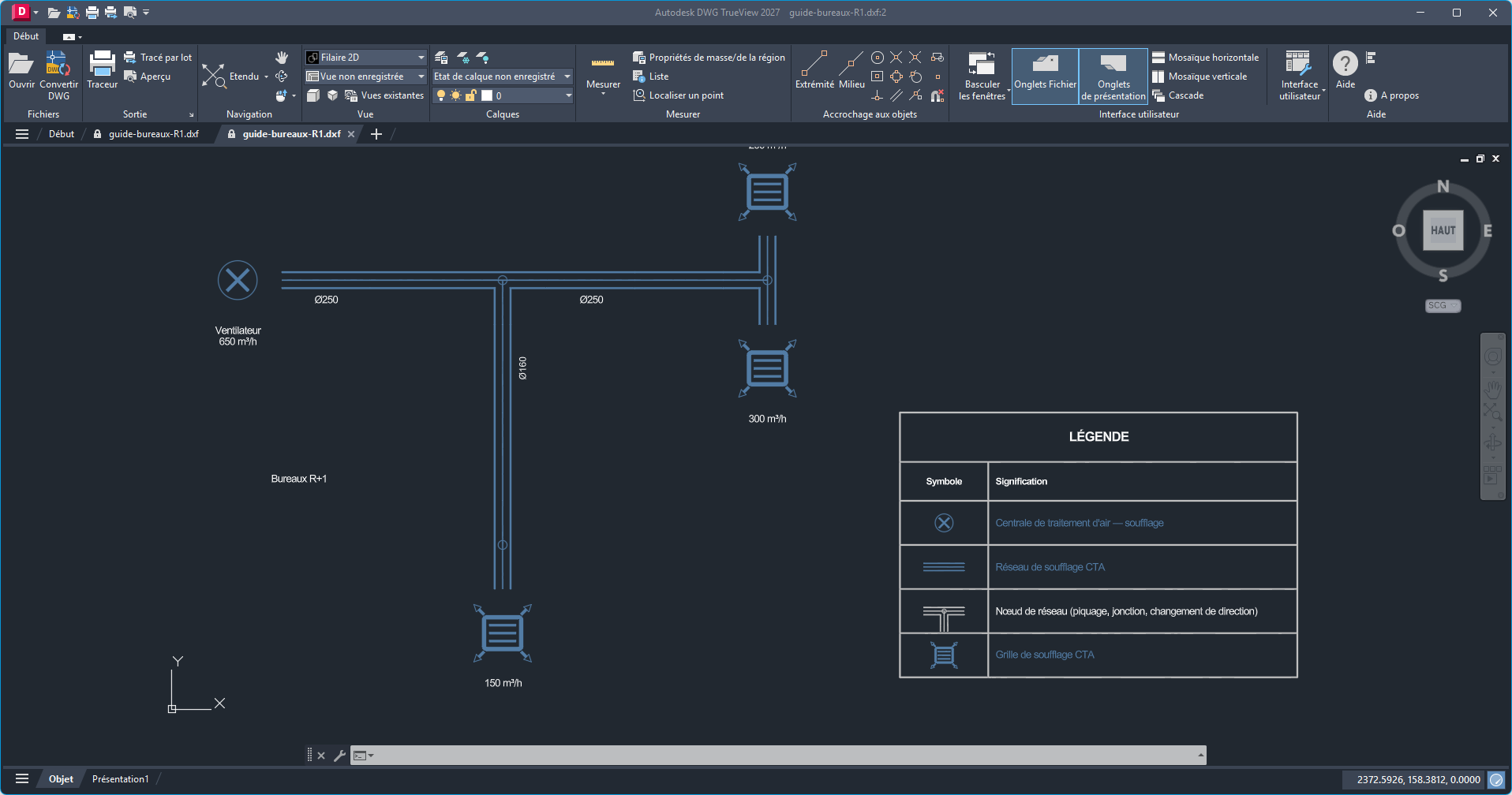Image resolution: width=1512 pixels, height=795 pixels.
Task: Open the Aperçu print preview
Action: click(148, 77)
